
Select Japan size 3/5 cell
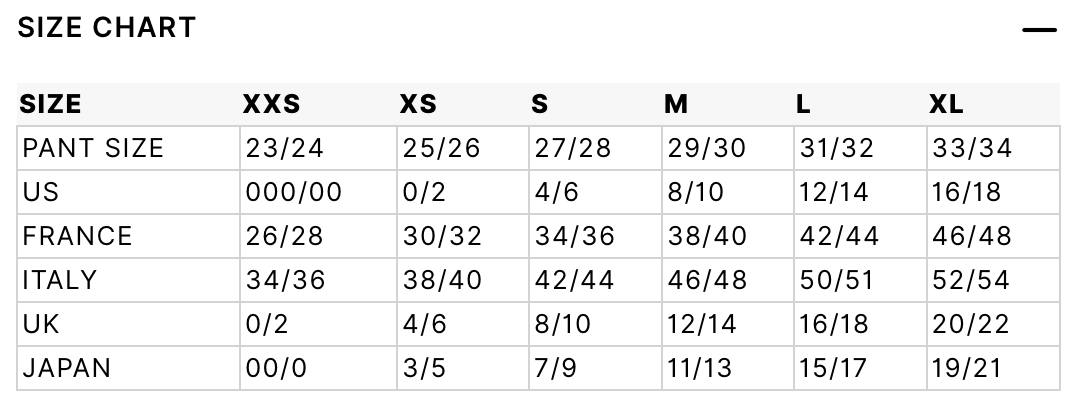click(x=425, y=368)
